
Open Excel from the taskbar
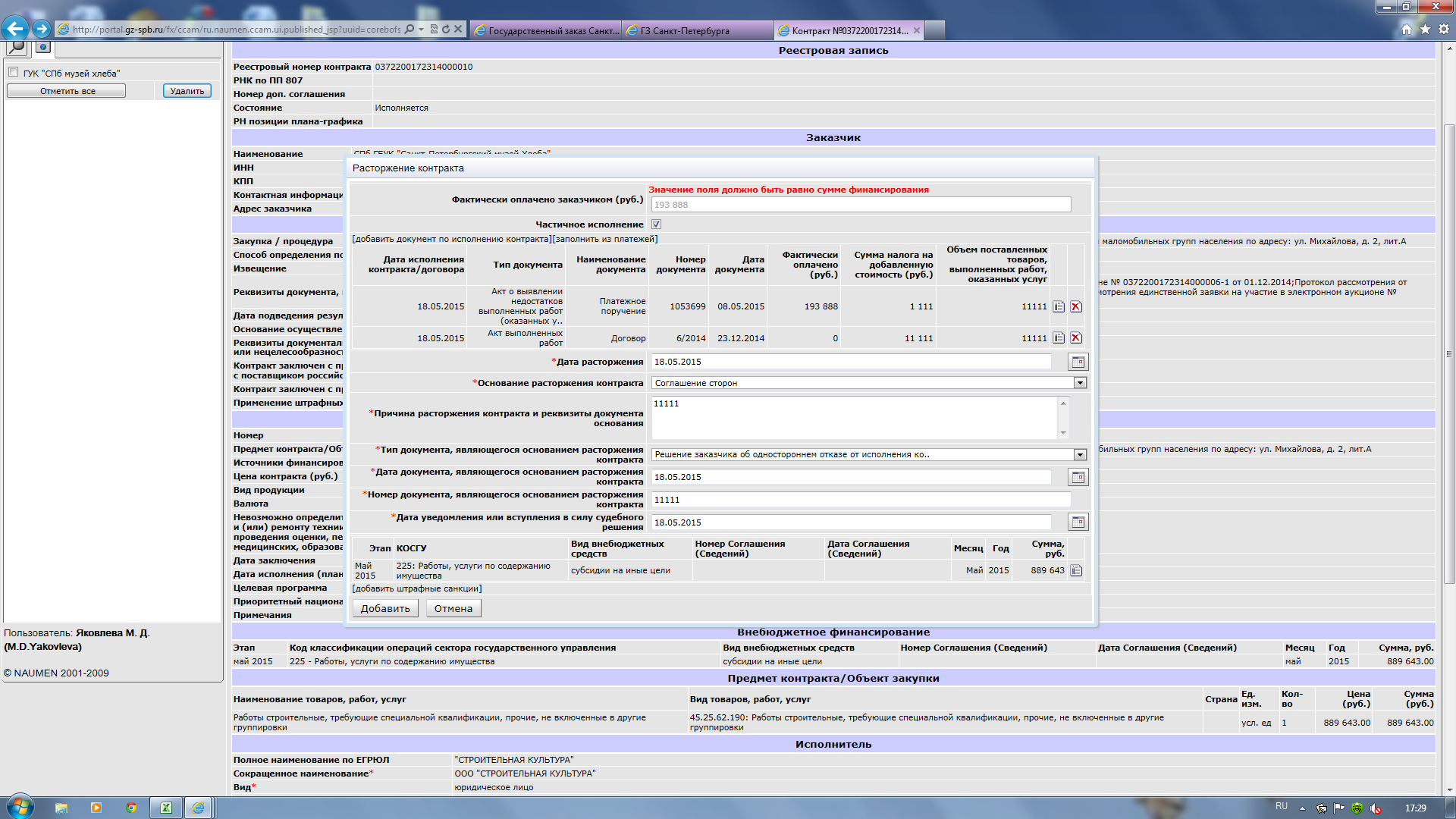click(165, 808)
